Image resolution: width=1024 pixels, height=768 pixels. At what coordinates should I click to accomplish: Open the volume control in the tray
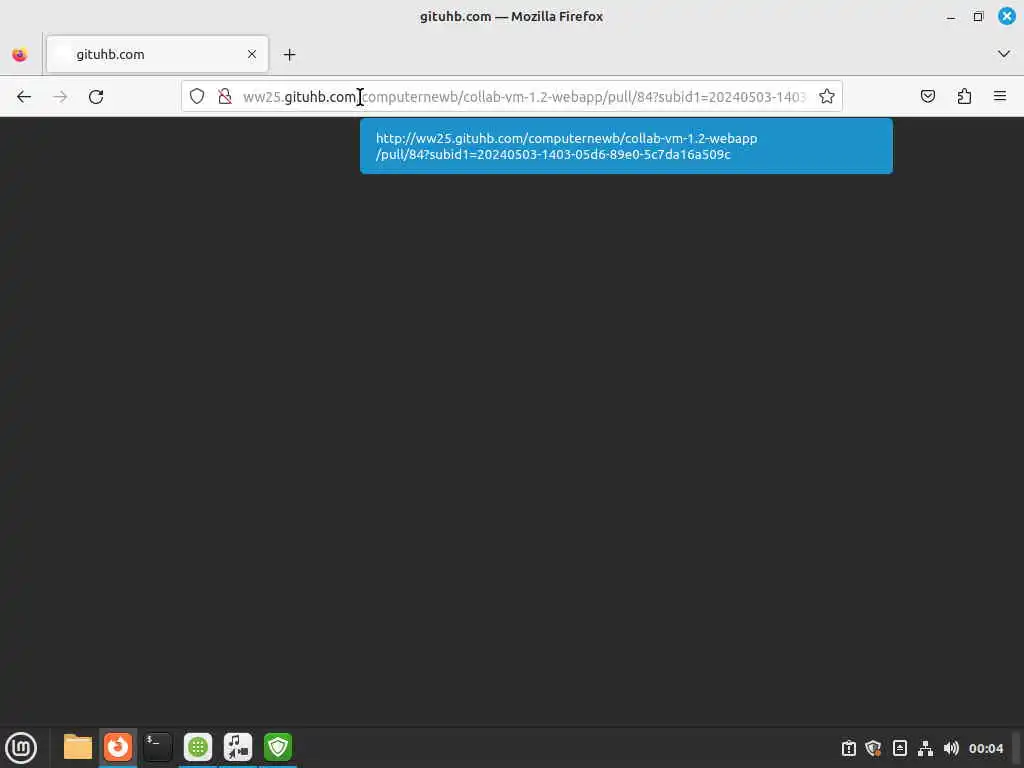(951, 748)
